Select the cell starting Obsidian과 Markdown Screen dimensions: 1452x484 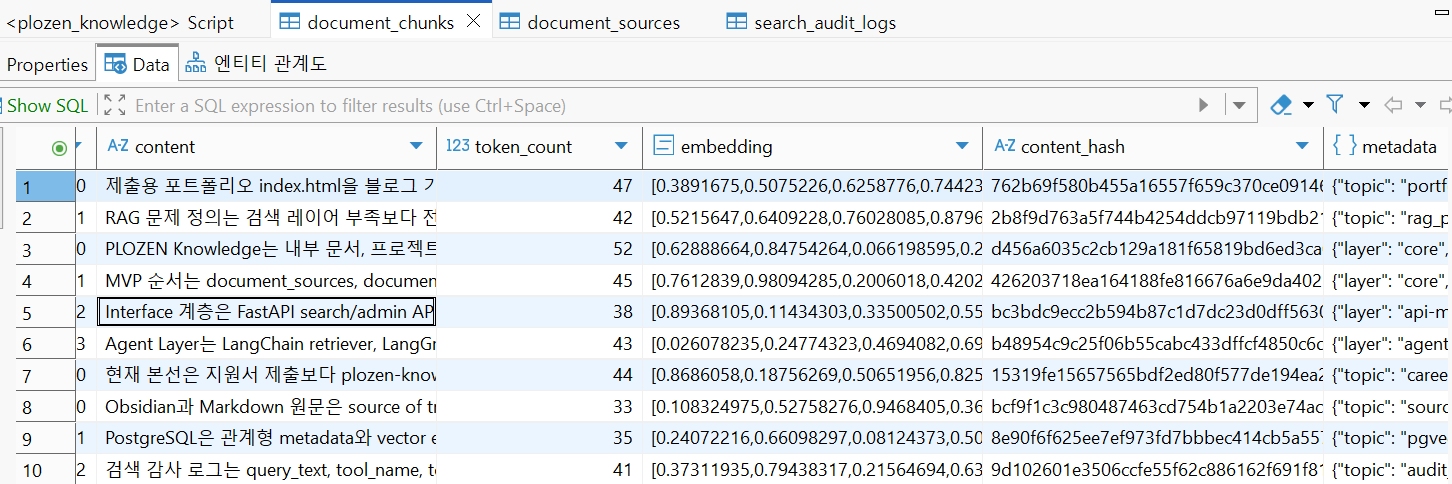267,406
